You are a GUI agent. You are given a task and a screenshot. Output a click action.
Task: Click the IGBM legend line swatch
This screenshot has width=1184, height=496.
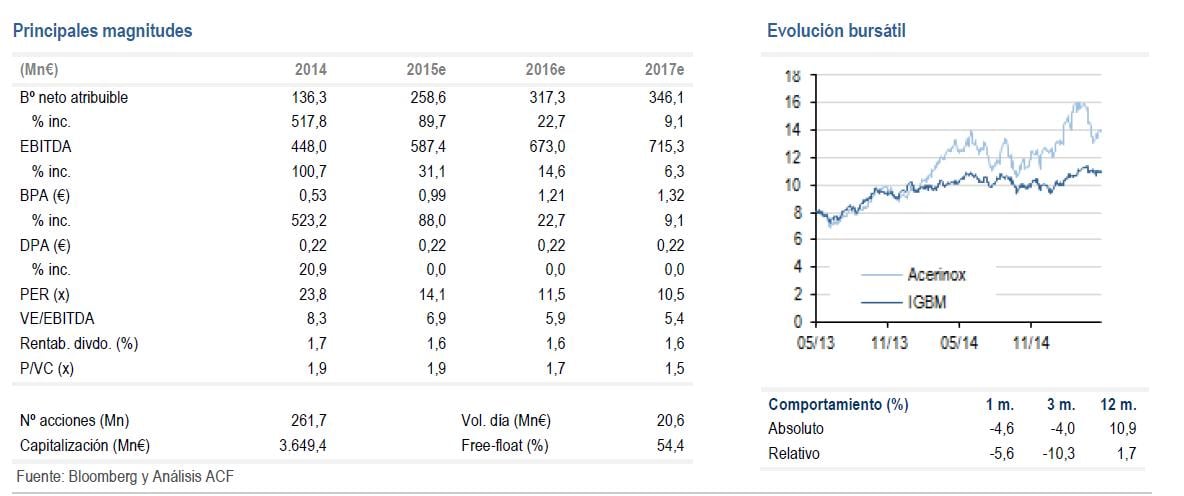pos(881,300)
